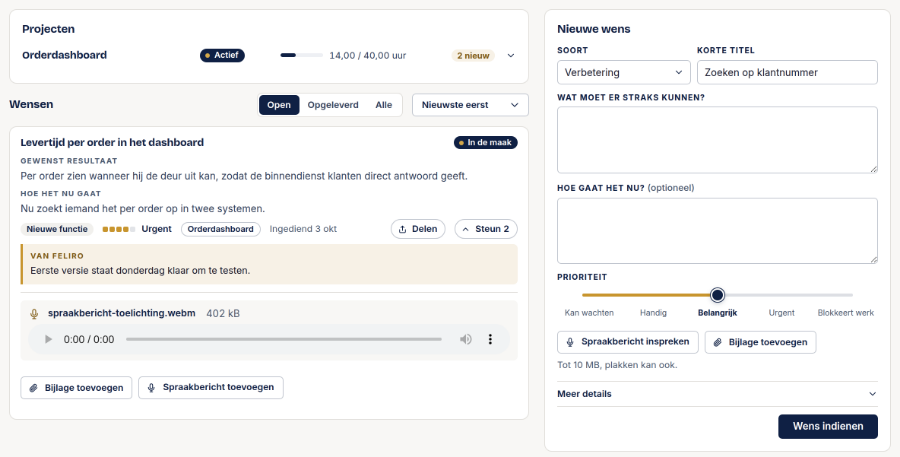Viewport: 900px width, 457px height.
Task: Set priority to Kan wachten
Action: [x=589, y=313]
